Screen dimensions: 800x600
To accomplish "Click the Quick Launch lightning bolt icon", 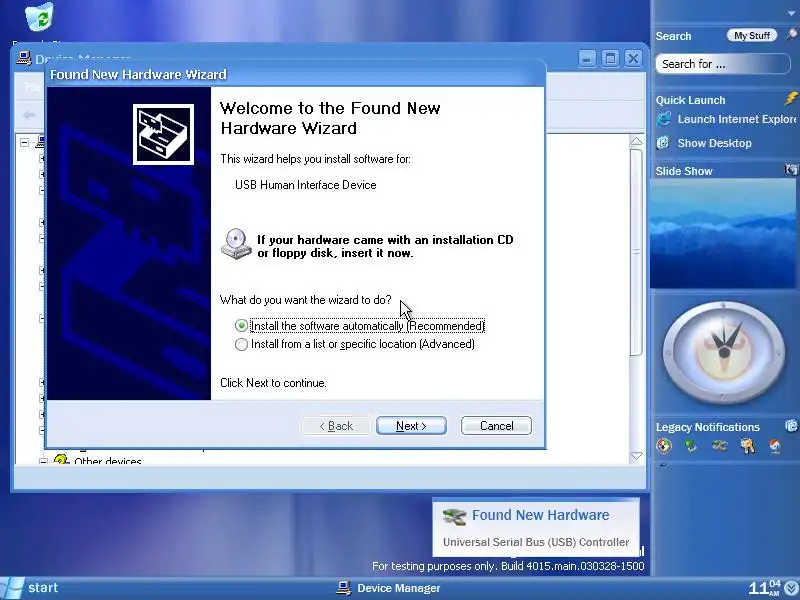I will pyautogui.click(x=791, y=98).
